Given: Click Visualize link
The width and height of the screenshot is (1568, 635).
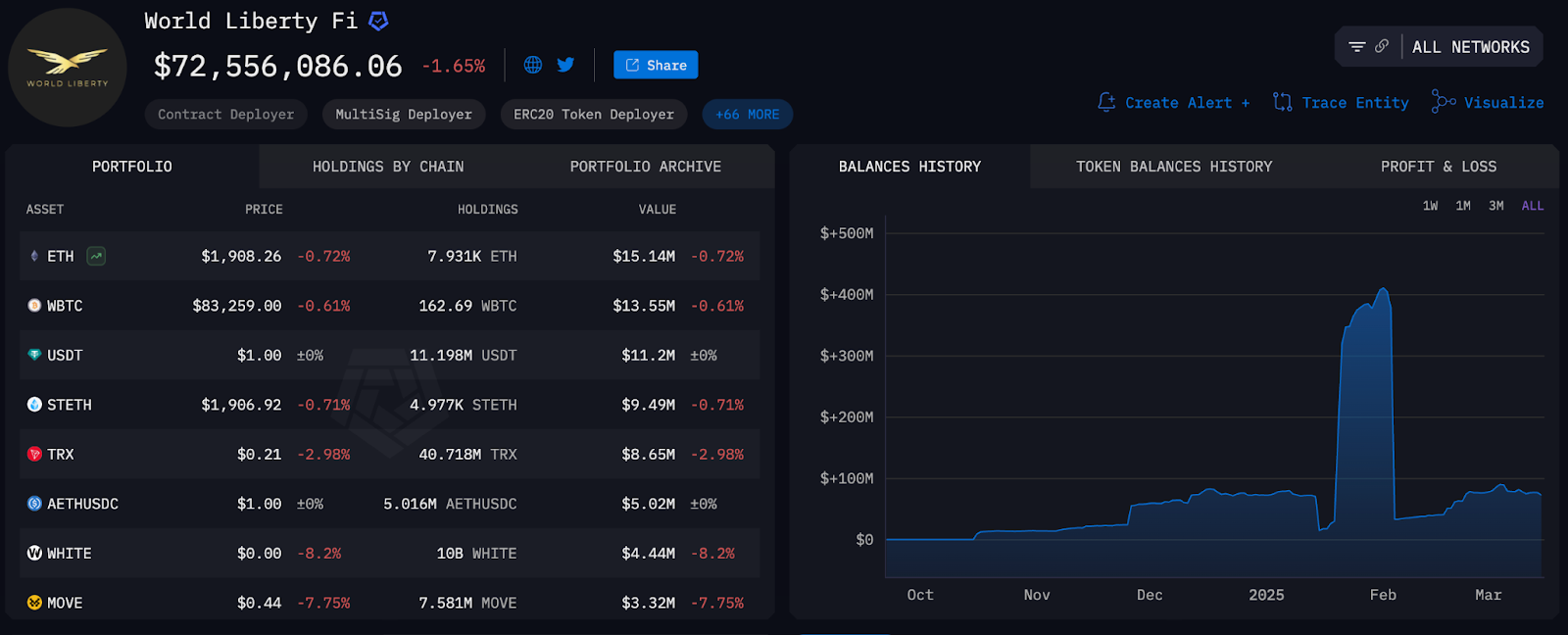Looking at the screenshot, I should click(x=1488, y=103).
